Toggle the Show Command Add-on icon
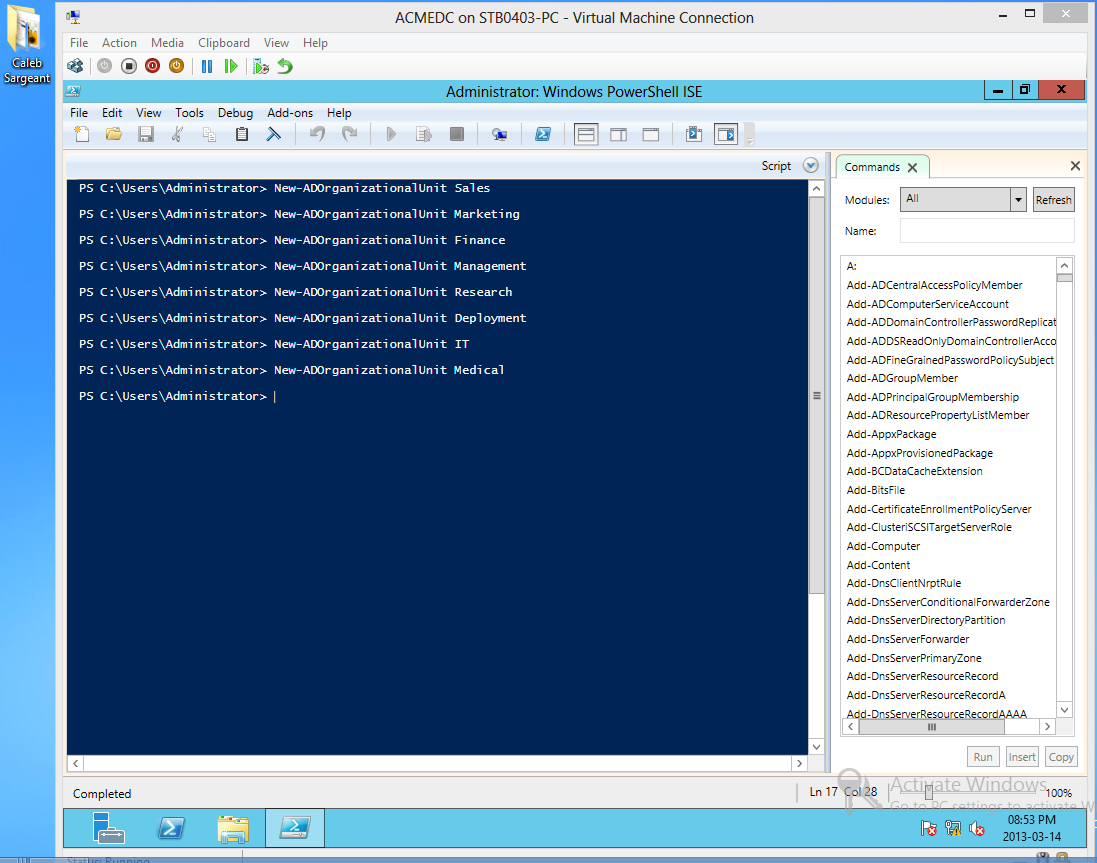 click(x=726, y=134)
